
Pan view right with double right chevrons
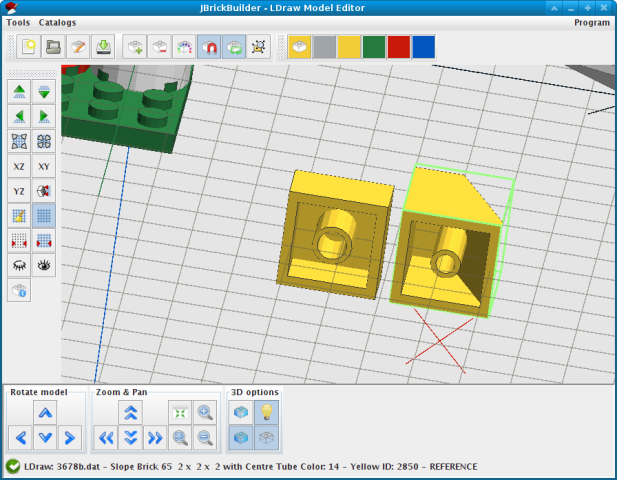(x=155, y=437)
